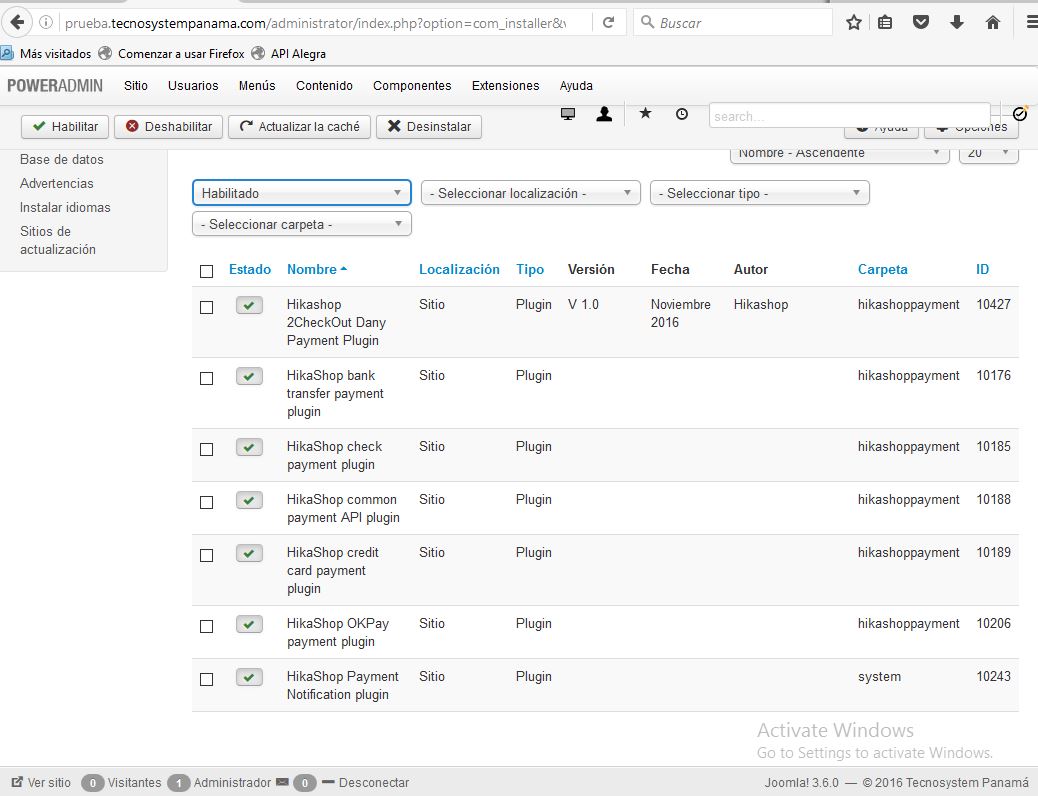Screen dimensions: 1038x796
Task: Click the admin search input field
Action: tap(848, 116)
